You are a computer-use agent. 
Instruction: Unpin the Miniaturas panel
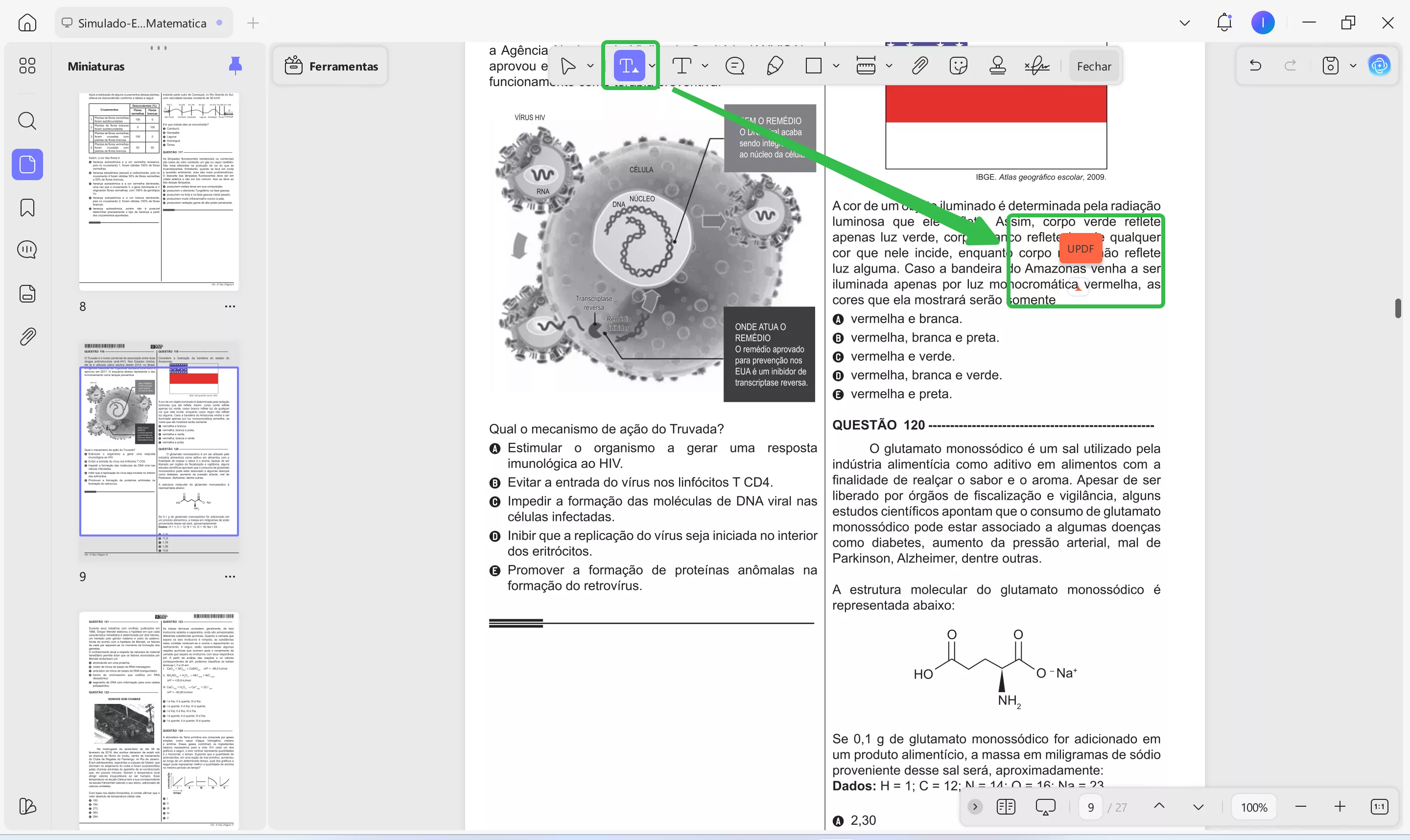(235, 66)
